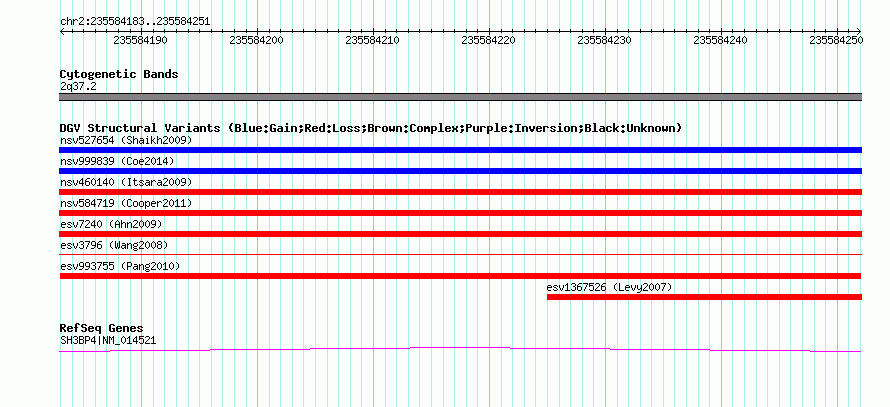Viewport: 890px width, 407px height.
Task: Click the blue gain bar for nsv527654
Action: pyautogui.click(x=460, y=150)
